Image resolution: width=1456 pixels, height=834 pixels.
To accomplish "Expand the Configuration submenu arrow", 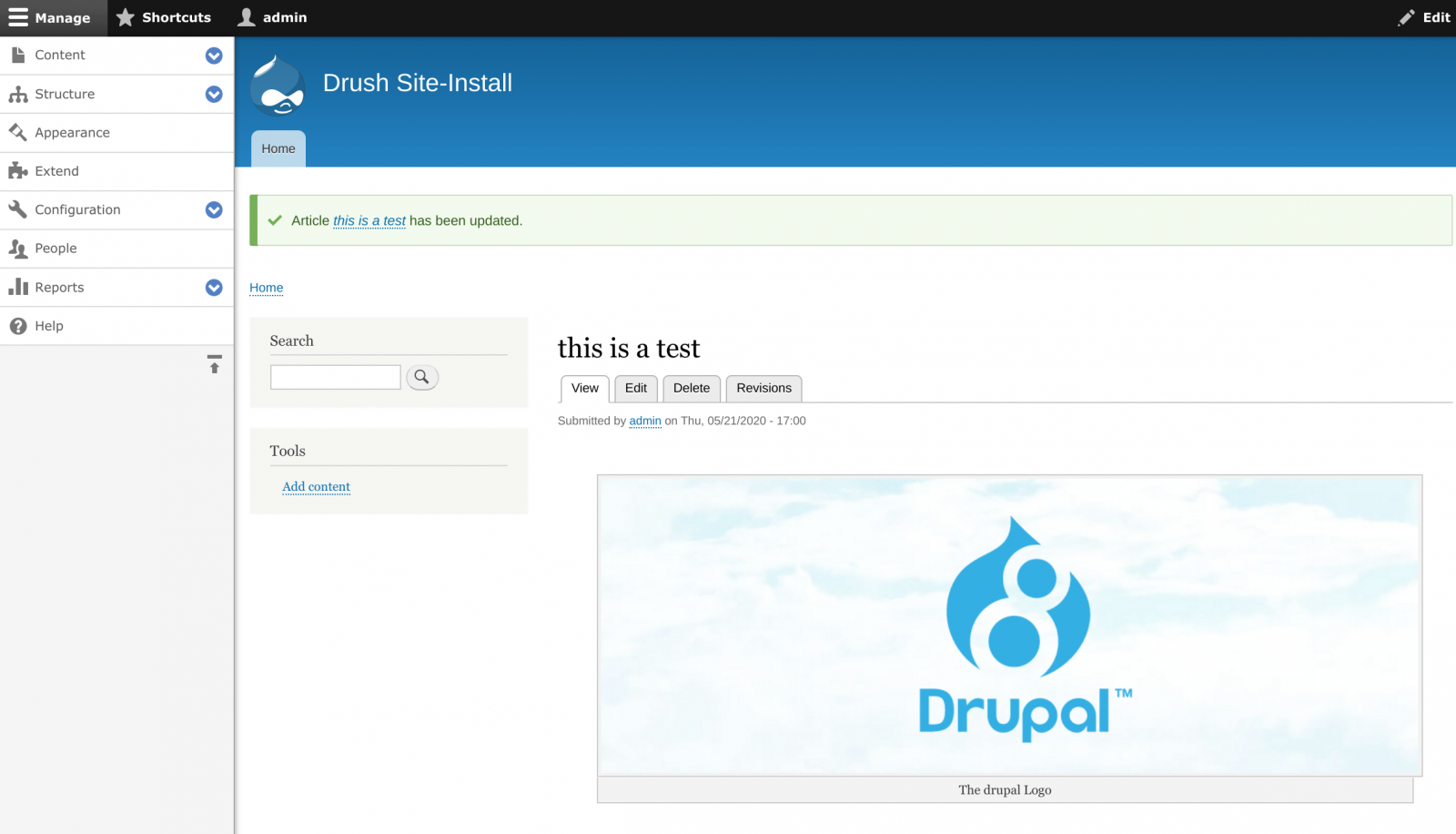I will point(214,209).
